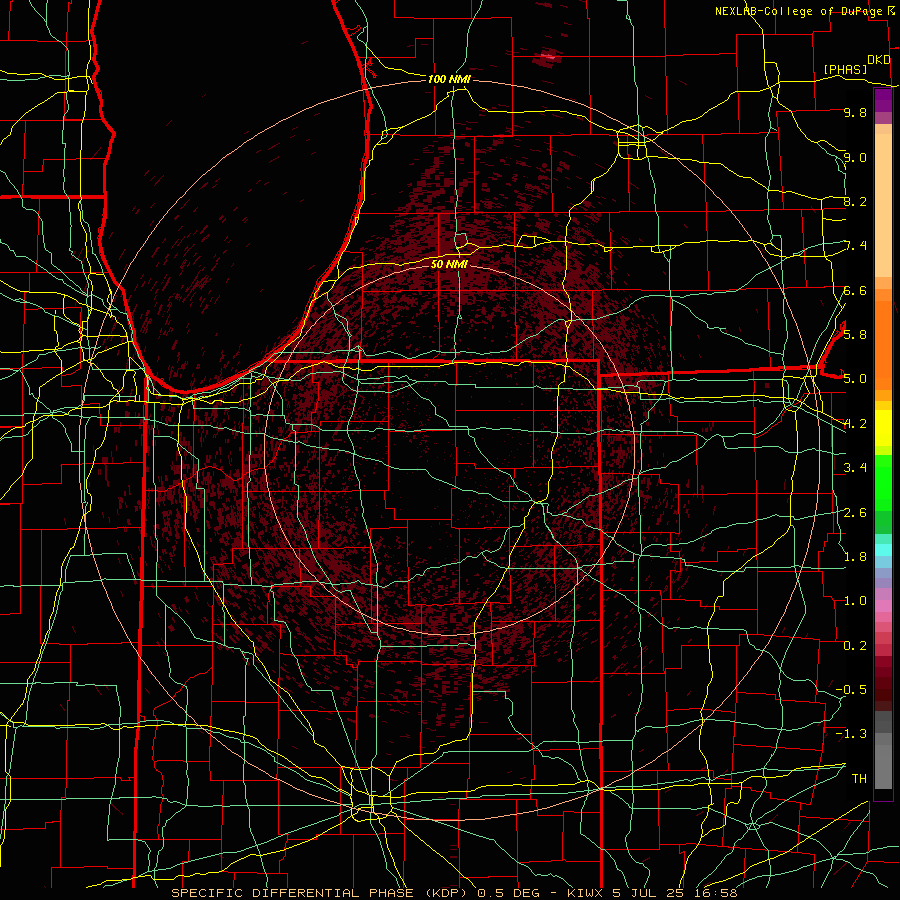Pick the bright yellow color band

[883, 428]
